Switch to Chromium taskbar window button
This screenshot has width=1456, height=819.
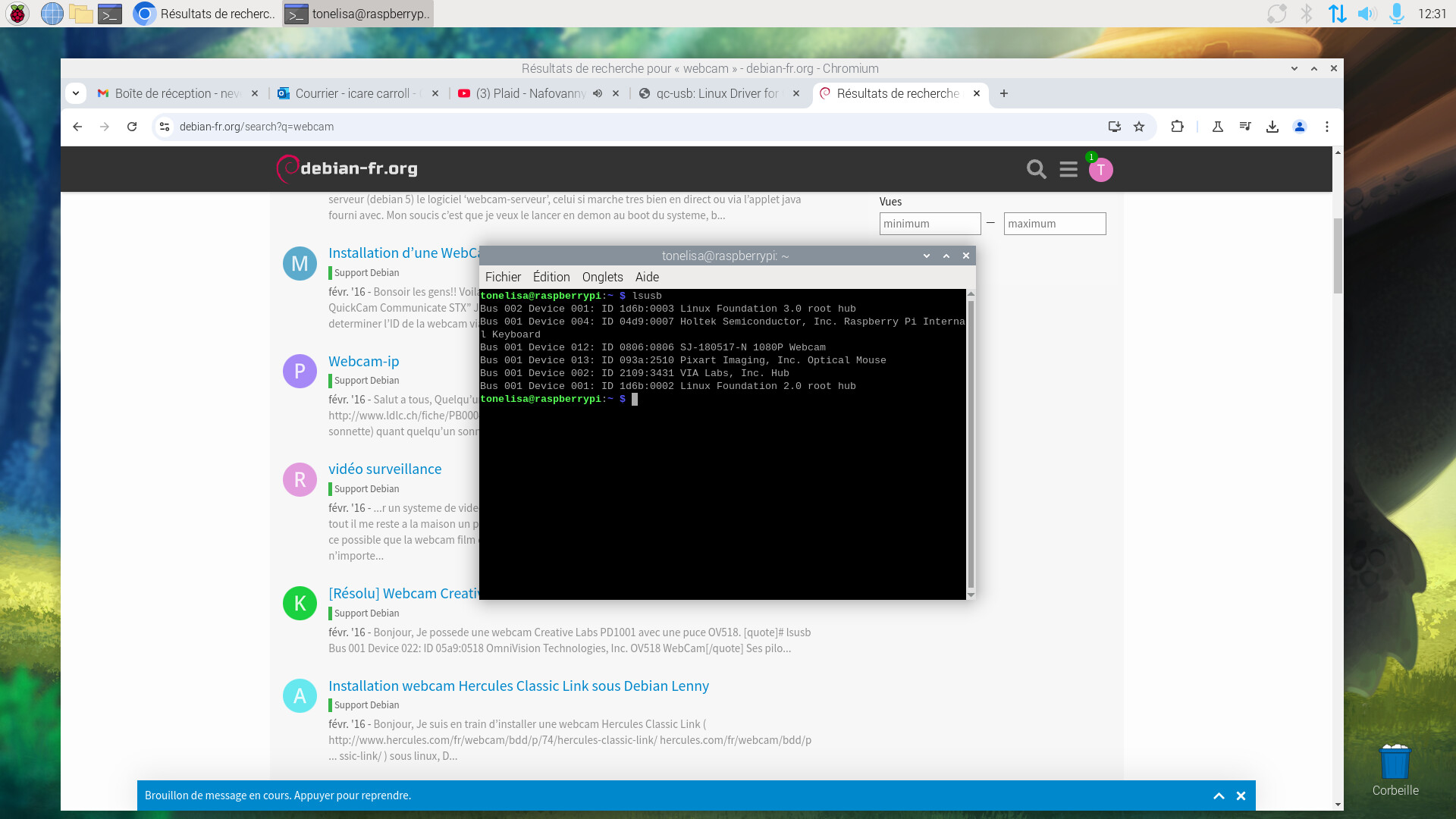[x=204, y=14]
